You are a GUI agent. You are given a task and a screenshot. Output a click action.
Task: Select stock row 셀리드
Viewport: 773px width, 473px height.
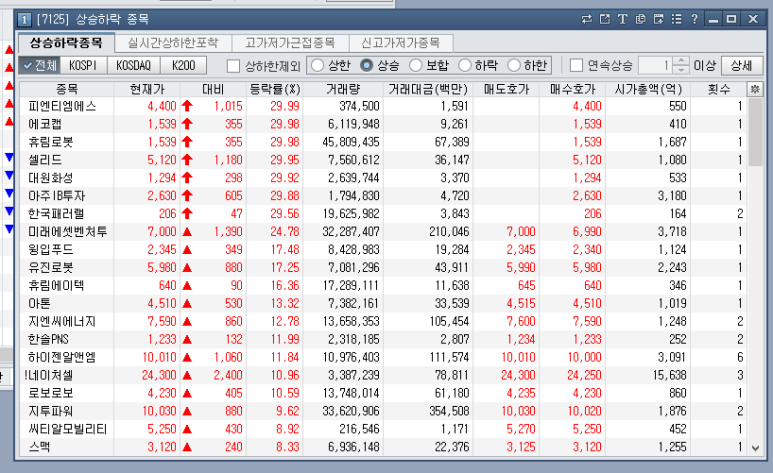point(384,160)
